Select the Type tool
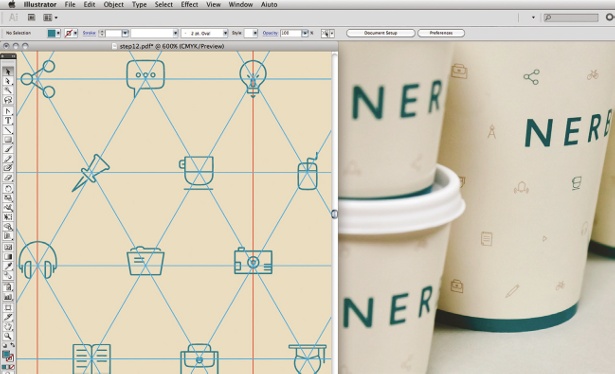The image size is (615, 374). point(8,120)
